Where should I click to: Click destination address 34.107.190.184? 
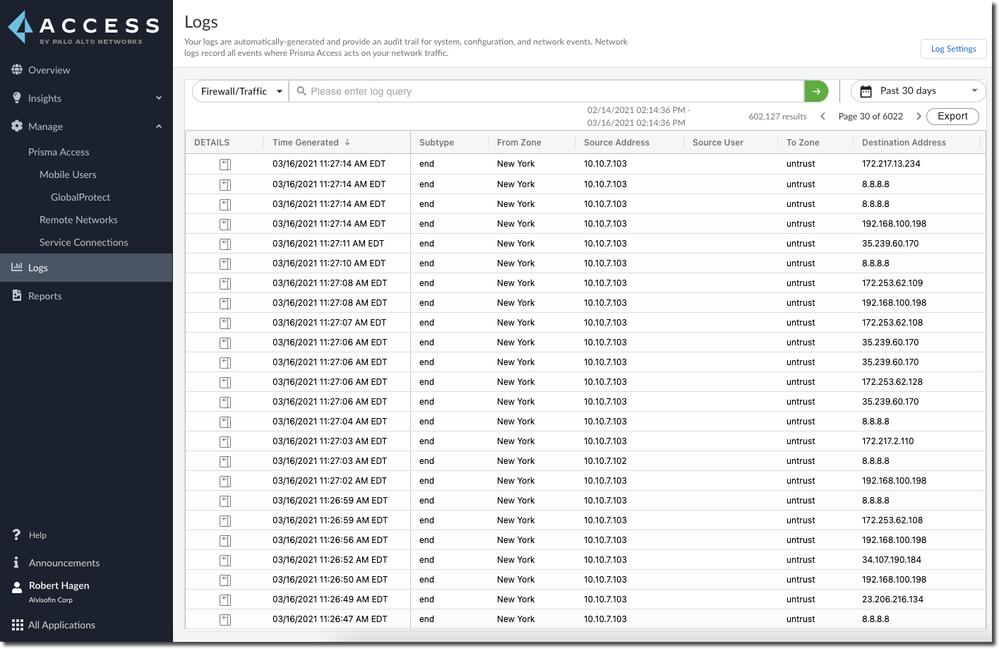pos(891,560)
